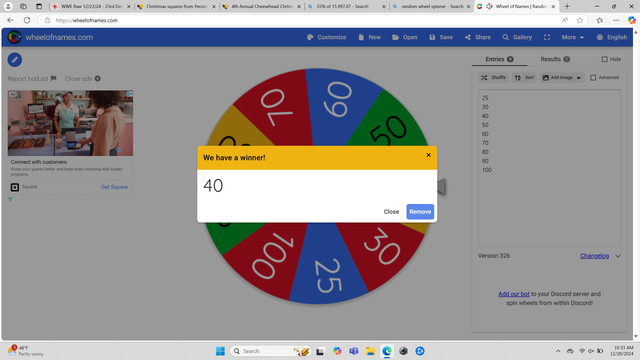Open browser profile icon
Viewport: 640px width, 360px height.
8,7
